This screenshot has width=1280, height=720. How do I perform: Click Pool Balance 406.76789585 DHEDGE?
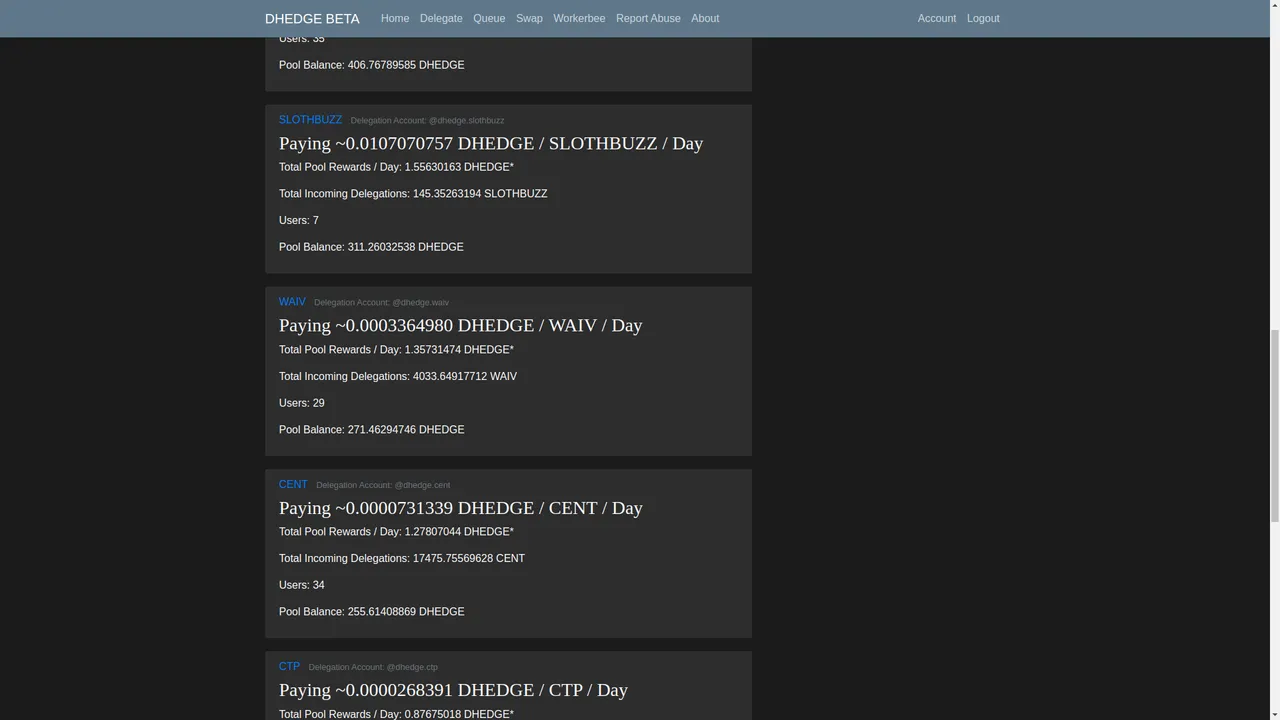(372, 65)
